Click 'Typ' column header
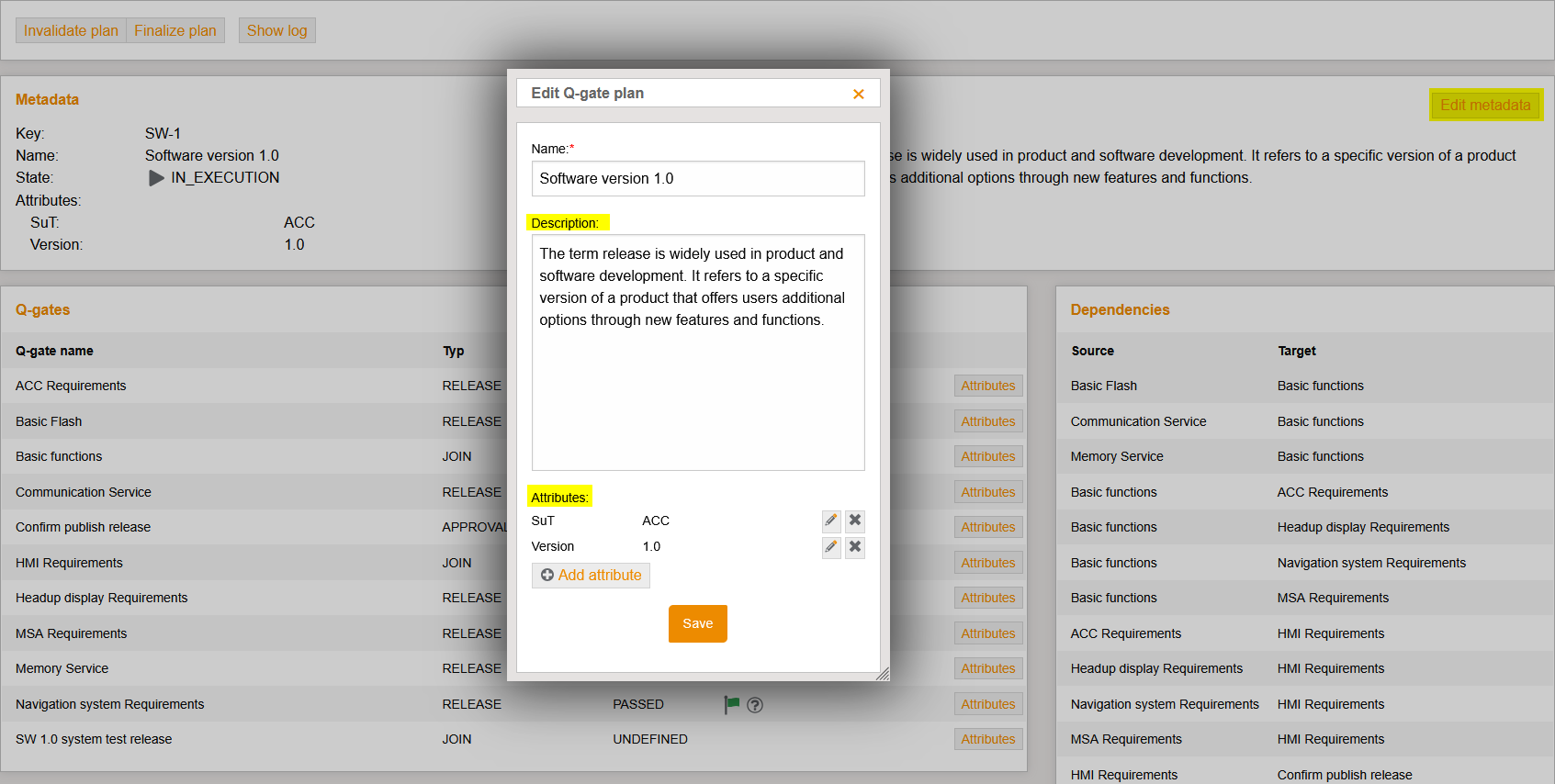Screen dimensions: 1555x784 pyautogui.click(x=454, y=351)
